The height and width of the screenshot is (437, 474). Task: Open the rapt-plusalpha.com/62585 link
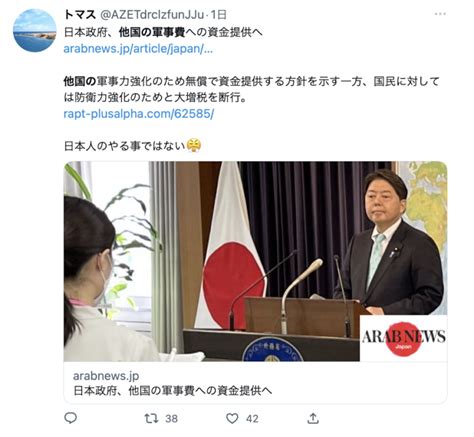[x=139, y=114]
